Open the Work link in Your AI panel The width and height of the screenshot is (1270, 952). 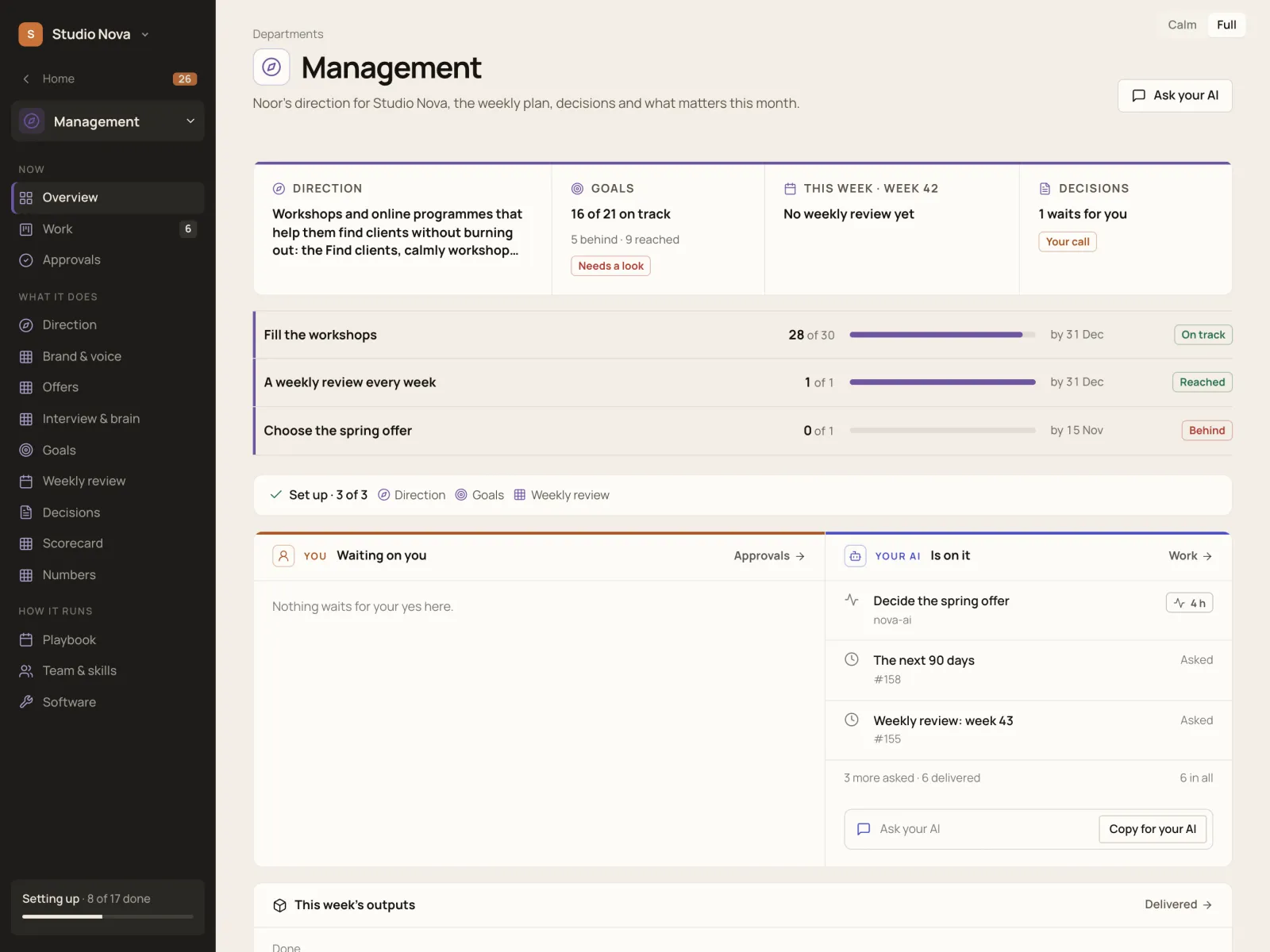[1190, 556]
